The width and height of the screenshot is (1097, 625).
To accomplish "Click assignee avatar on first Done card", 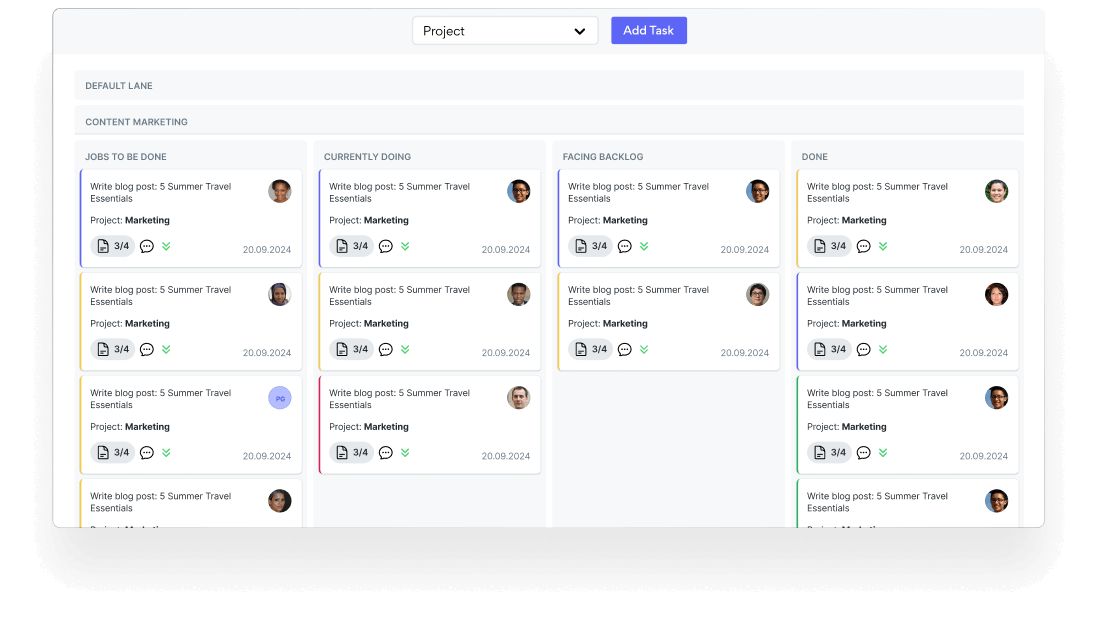I will click(x=996, y=191).
